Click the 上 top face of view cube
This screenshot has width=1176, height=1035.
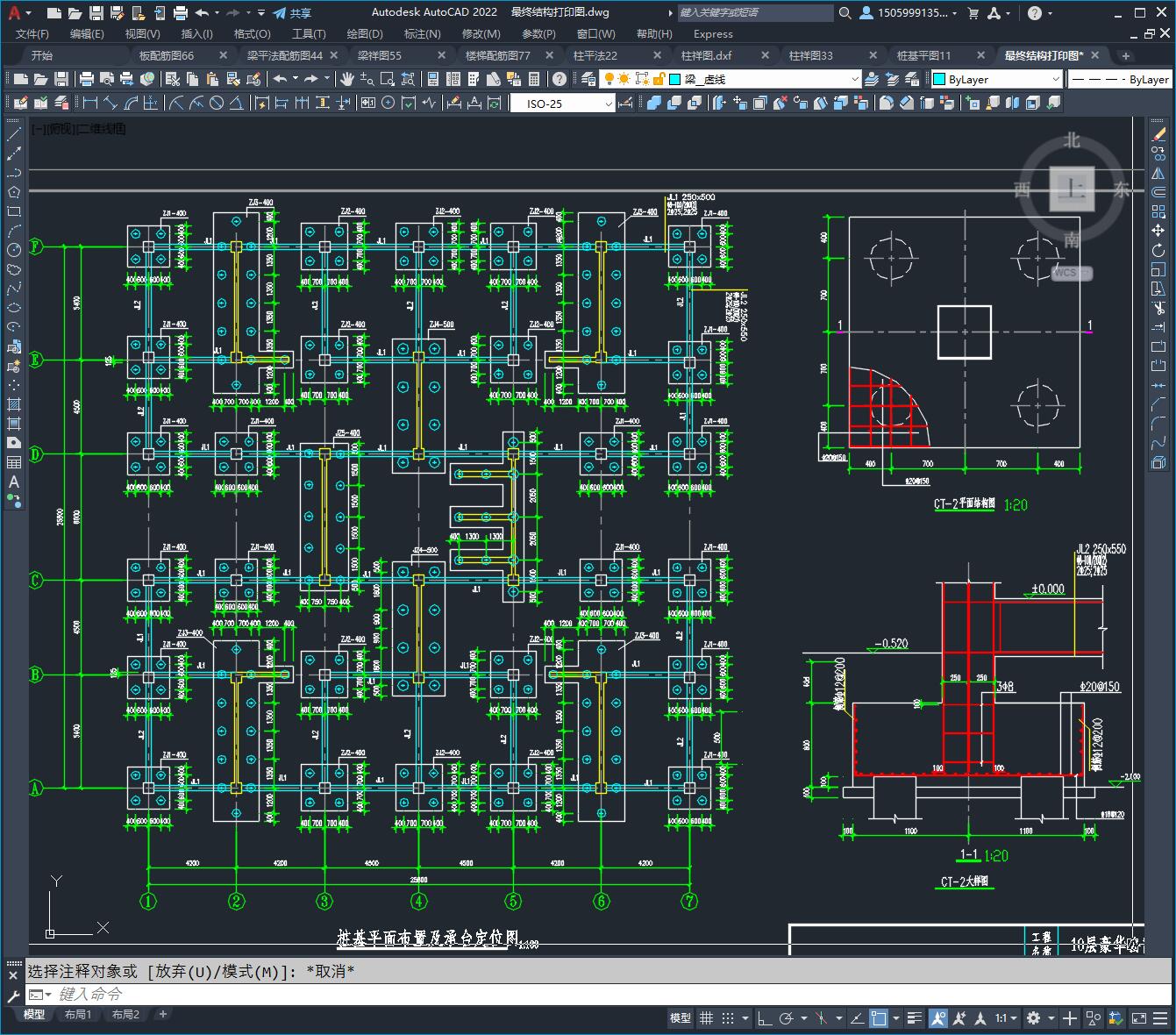tap(1072, 189)
